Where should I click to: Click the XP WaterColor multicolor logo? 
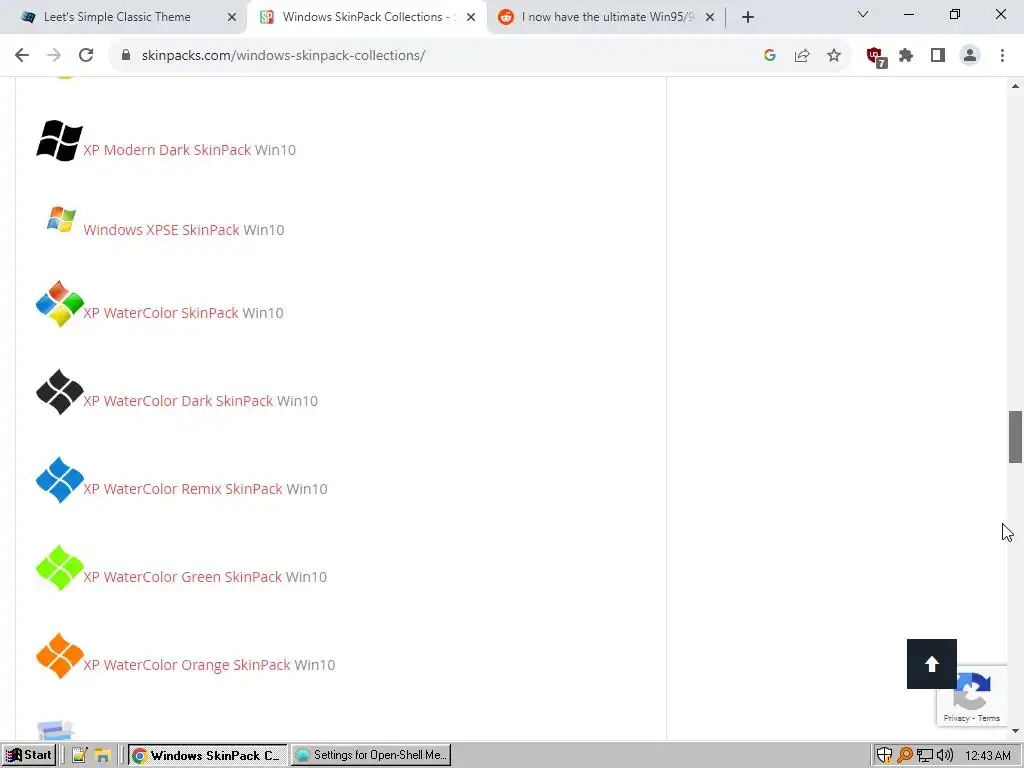pos(59,304)
